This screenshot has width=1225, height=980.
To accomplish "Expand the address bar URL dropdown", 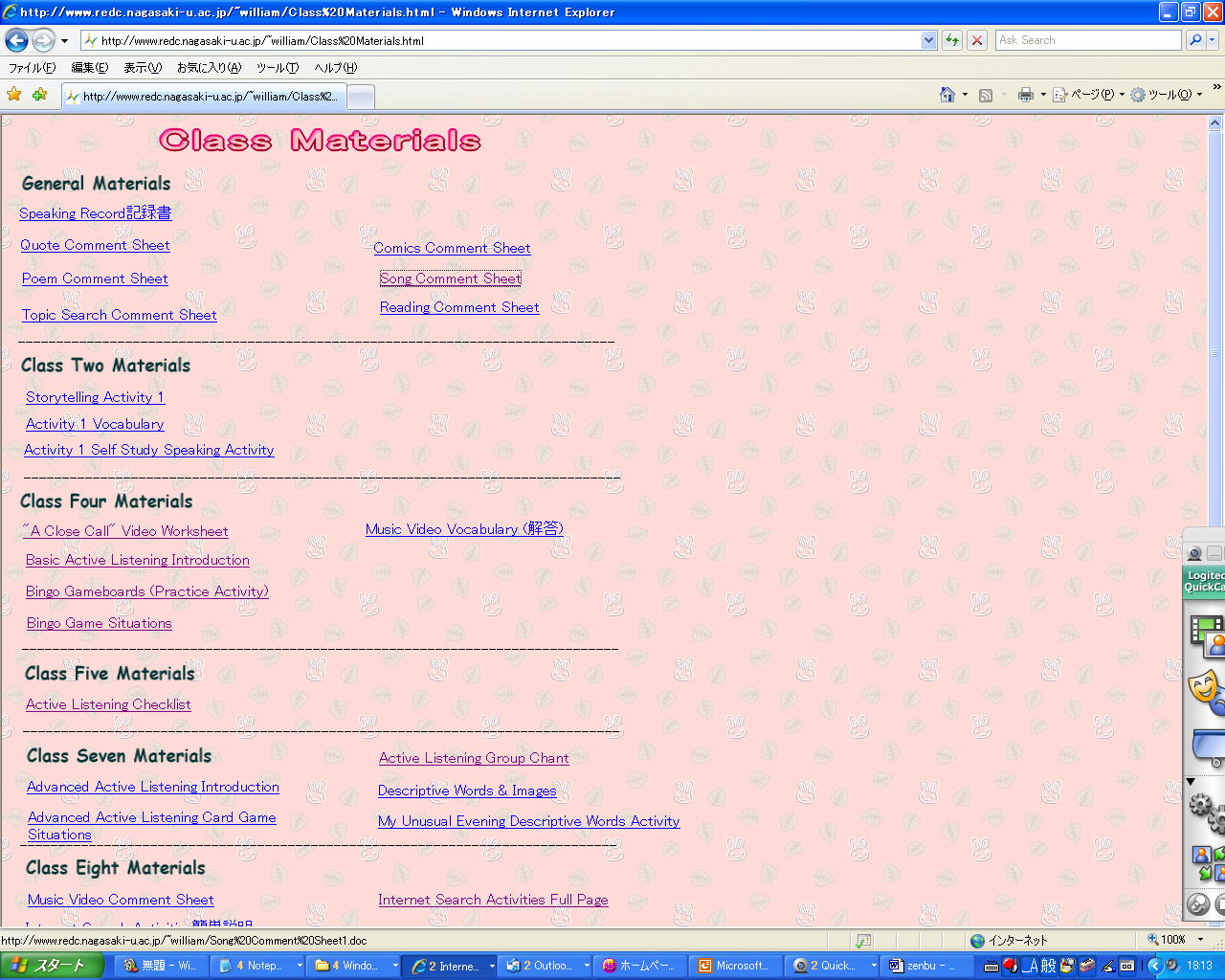I will [928, 40].
